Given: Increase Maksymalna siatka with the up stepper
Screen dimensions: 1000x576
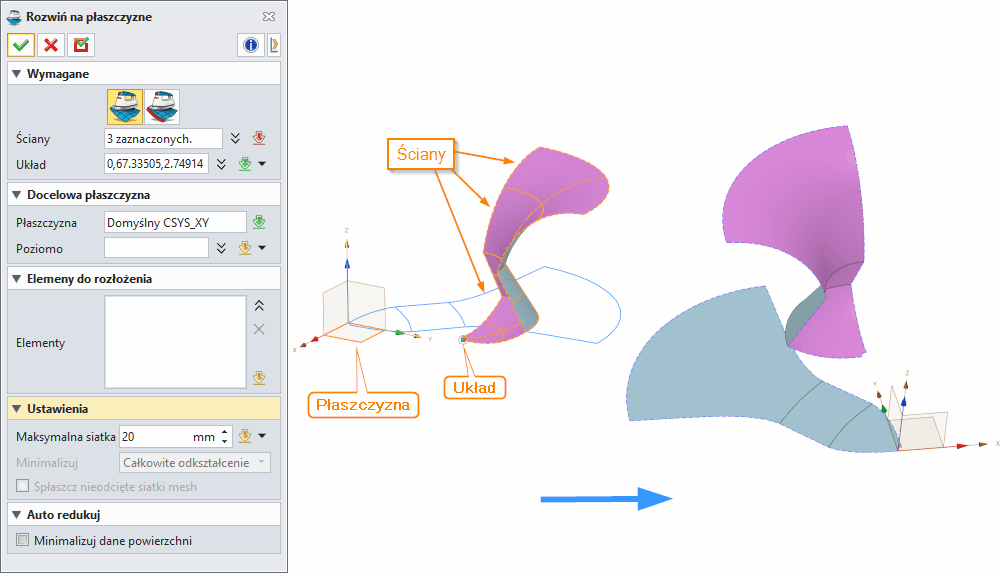Looking at the screenshot, I should [224, 432].
